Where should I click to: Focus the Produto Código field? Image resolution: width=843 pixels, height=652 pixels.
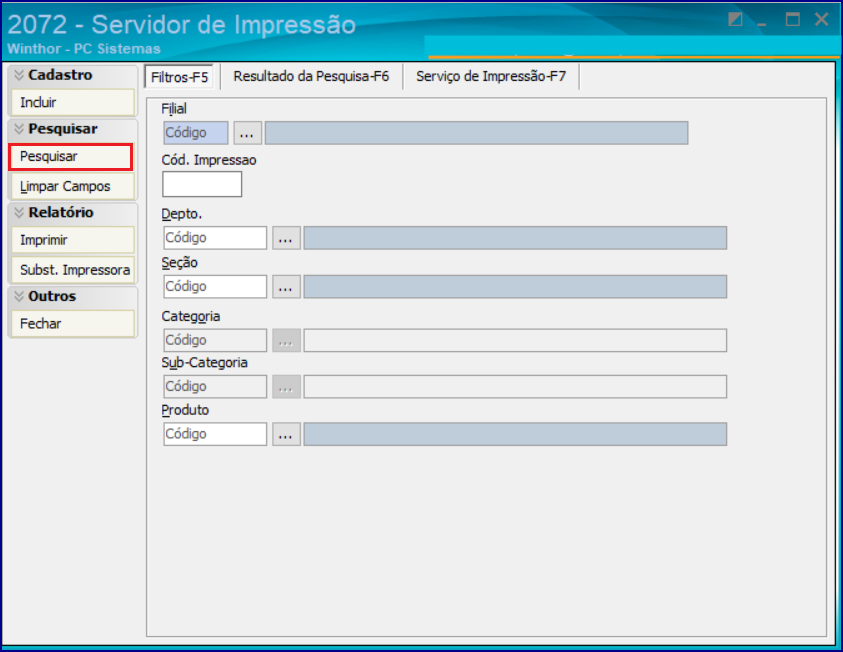[x=215, y=434]
